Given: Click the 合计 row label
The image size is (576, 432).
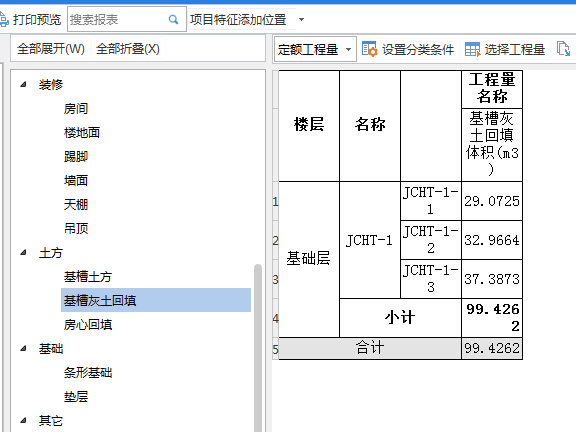Looking at the screenshot, I should [x=370, y=348].
